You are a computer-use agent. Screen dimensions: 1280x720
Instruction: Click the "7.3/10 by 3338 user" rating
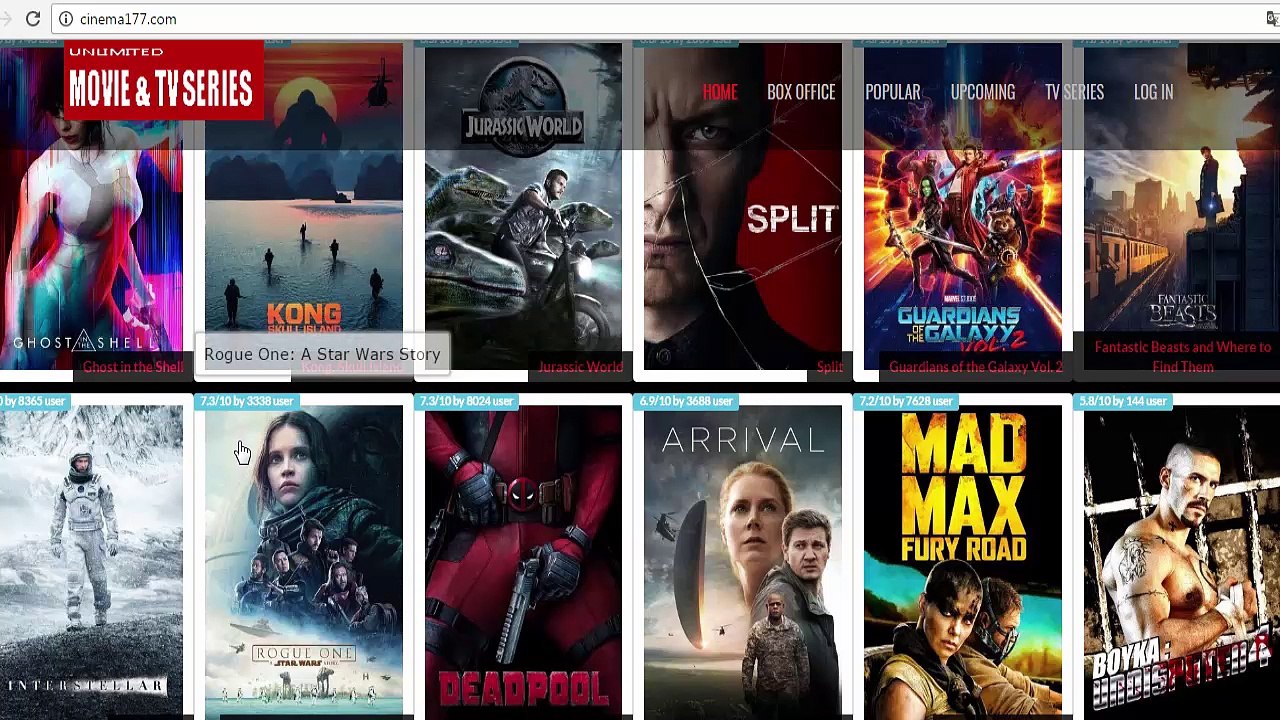click(x=246, y=401)
